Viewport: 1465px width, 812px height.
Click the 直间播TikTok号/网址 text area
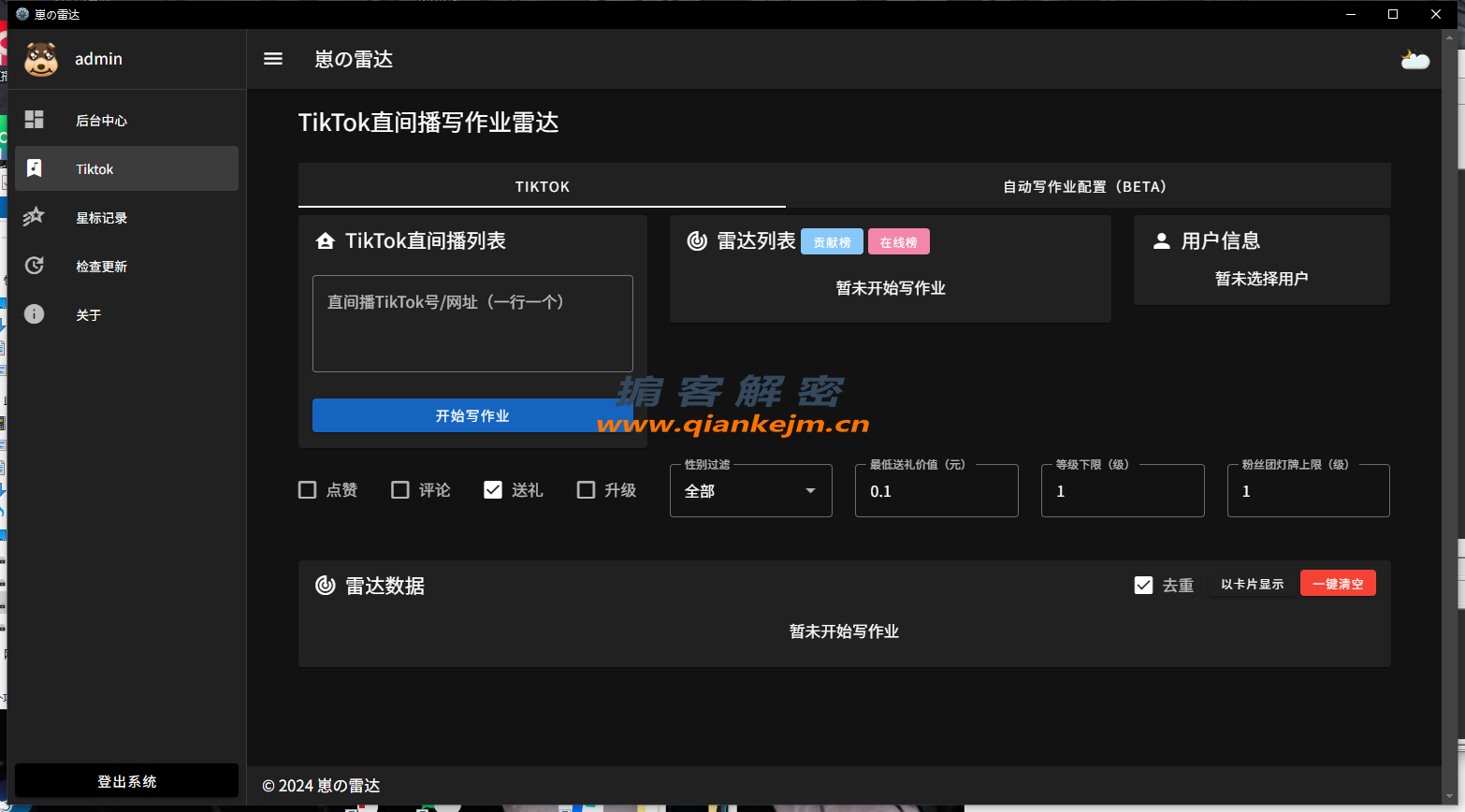(x=472, y=324)
